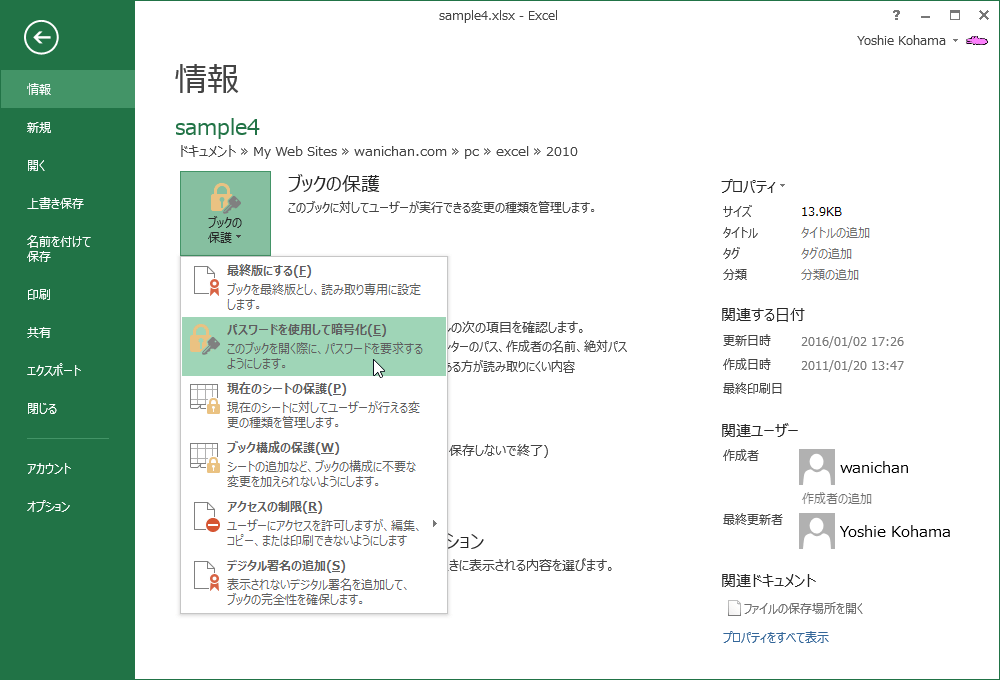Click プロパティをすべて表示 link
Image resolution: width=1000 pixels, height=680 pixels.
(x=776, y=637)
